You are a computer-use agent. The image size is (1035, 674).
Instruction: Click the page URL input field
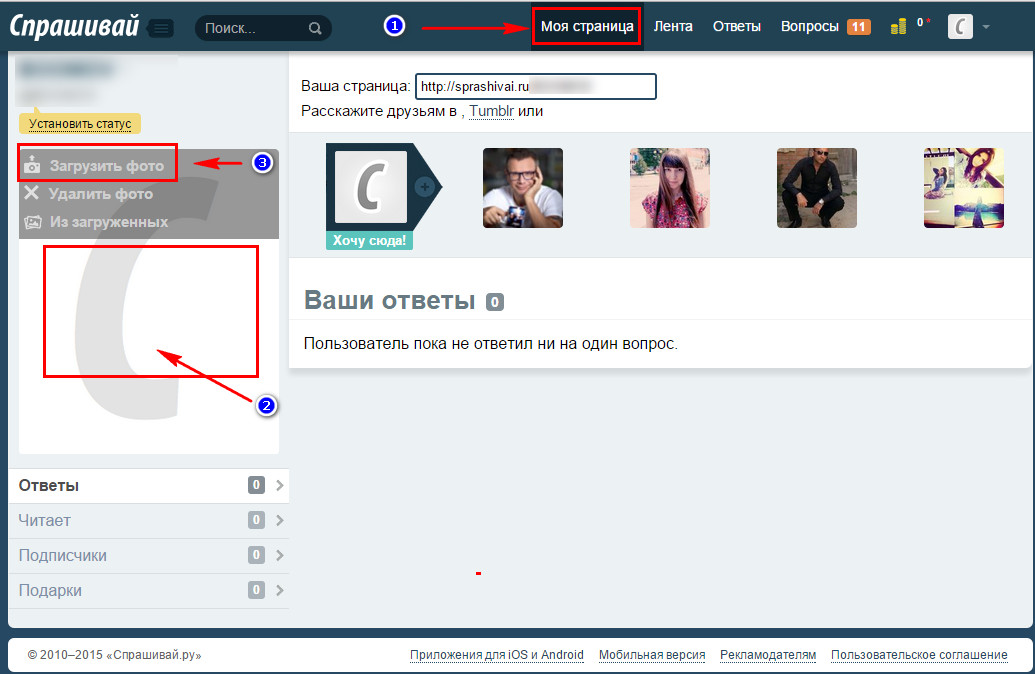[x=536, y=87]
